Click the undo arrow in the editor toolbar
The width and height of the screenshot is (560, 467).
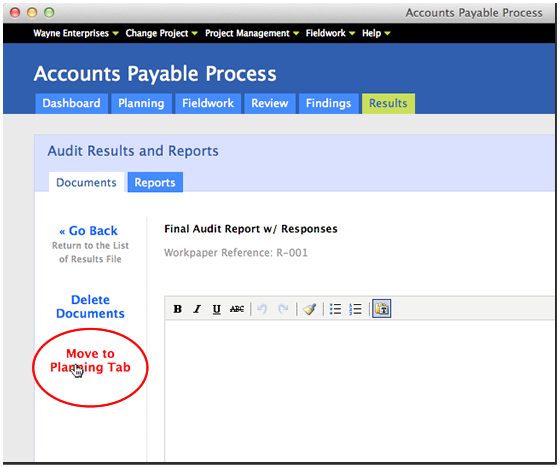pos(262,309)
